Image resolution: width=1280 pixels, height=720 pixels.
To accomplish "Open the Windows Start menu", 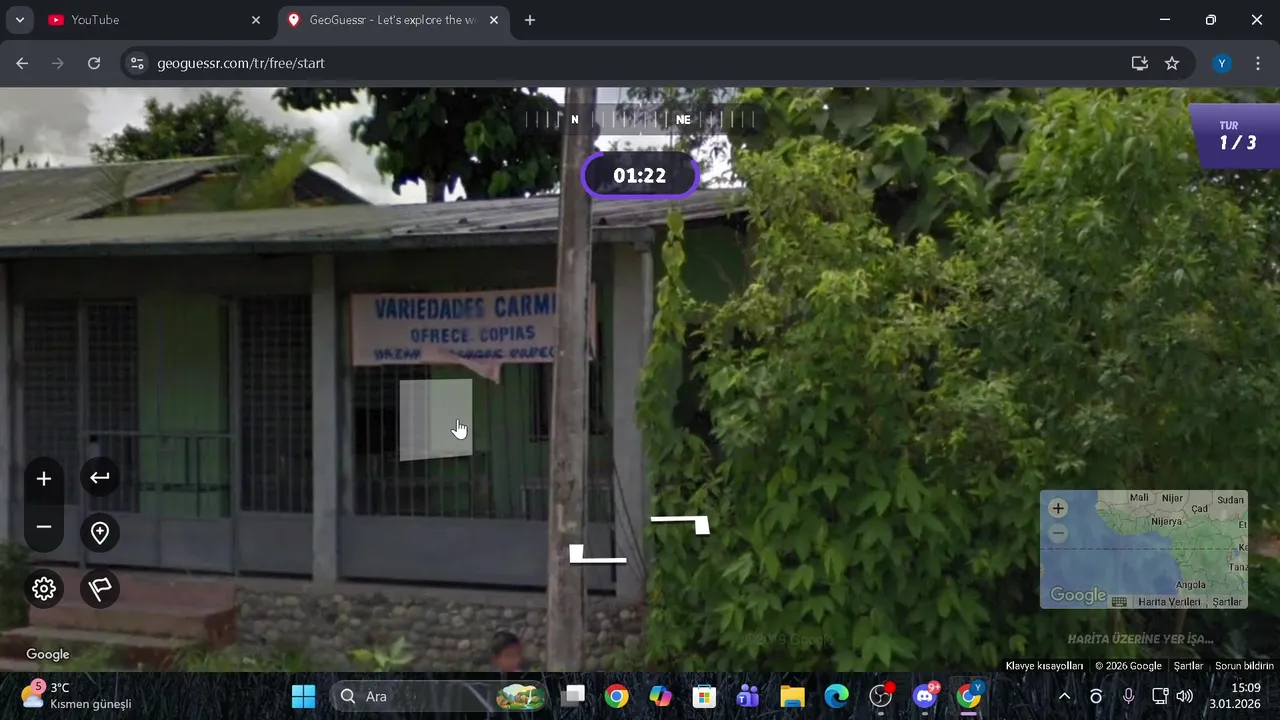I will (303, 696).
